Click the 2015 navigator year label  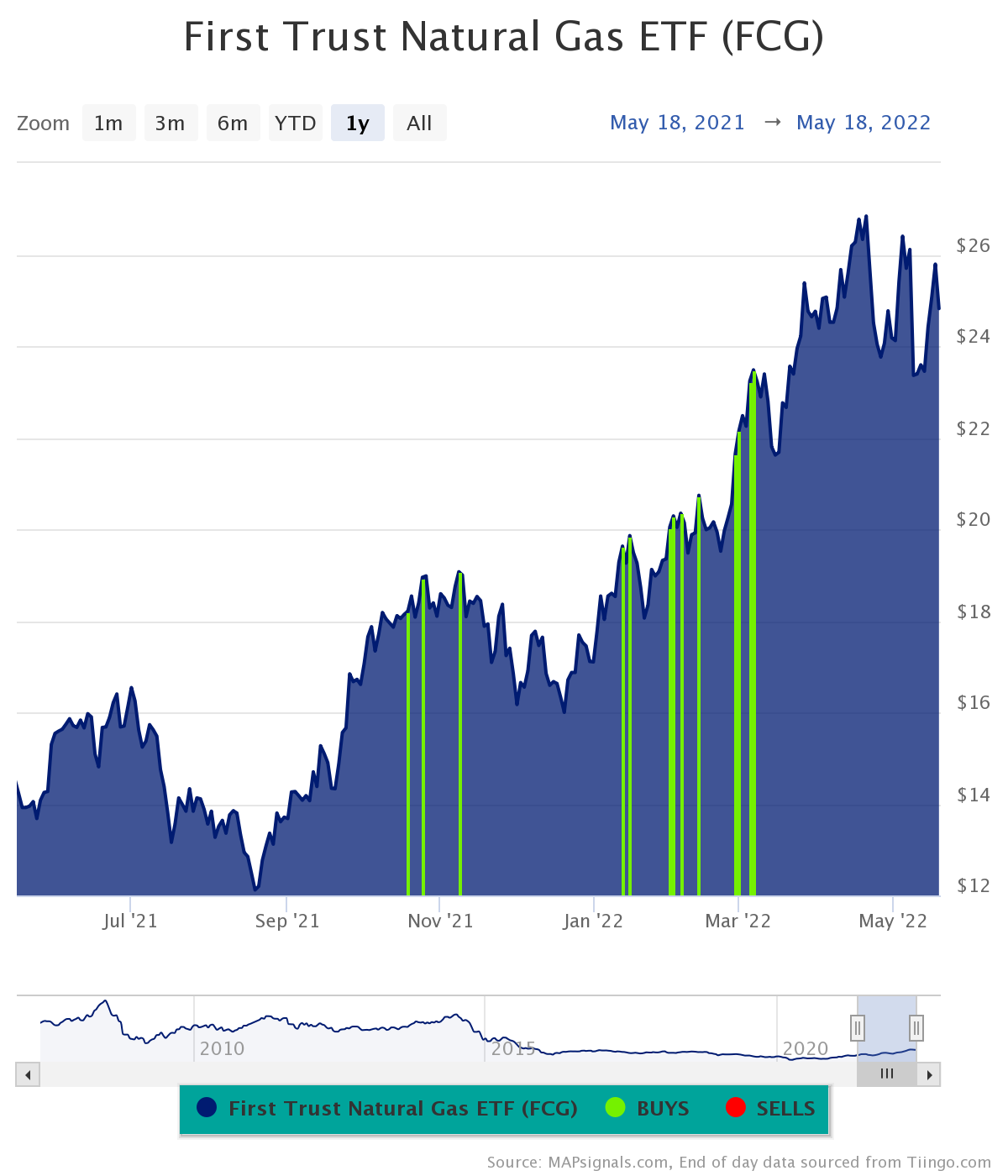tap(513, 1048)
